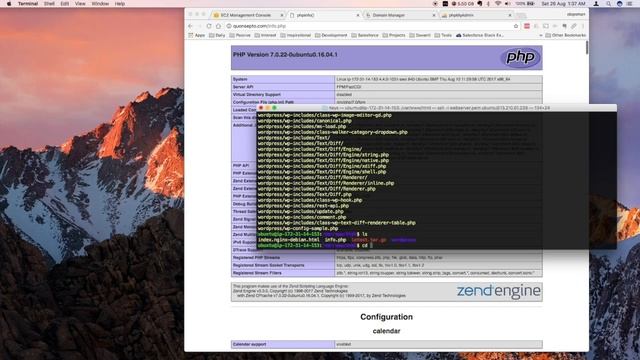640x360 pixels.
Task: Bookmark this page with the star icon
Action: coord(516,26)
